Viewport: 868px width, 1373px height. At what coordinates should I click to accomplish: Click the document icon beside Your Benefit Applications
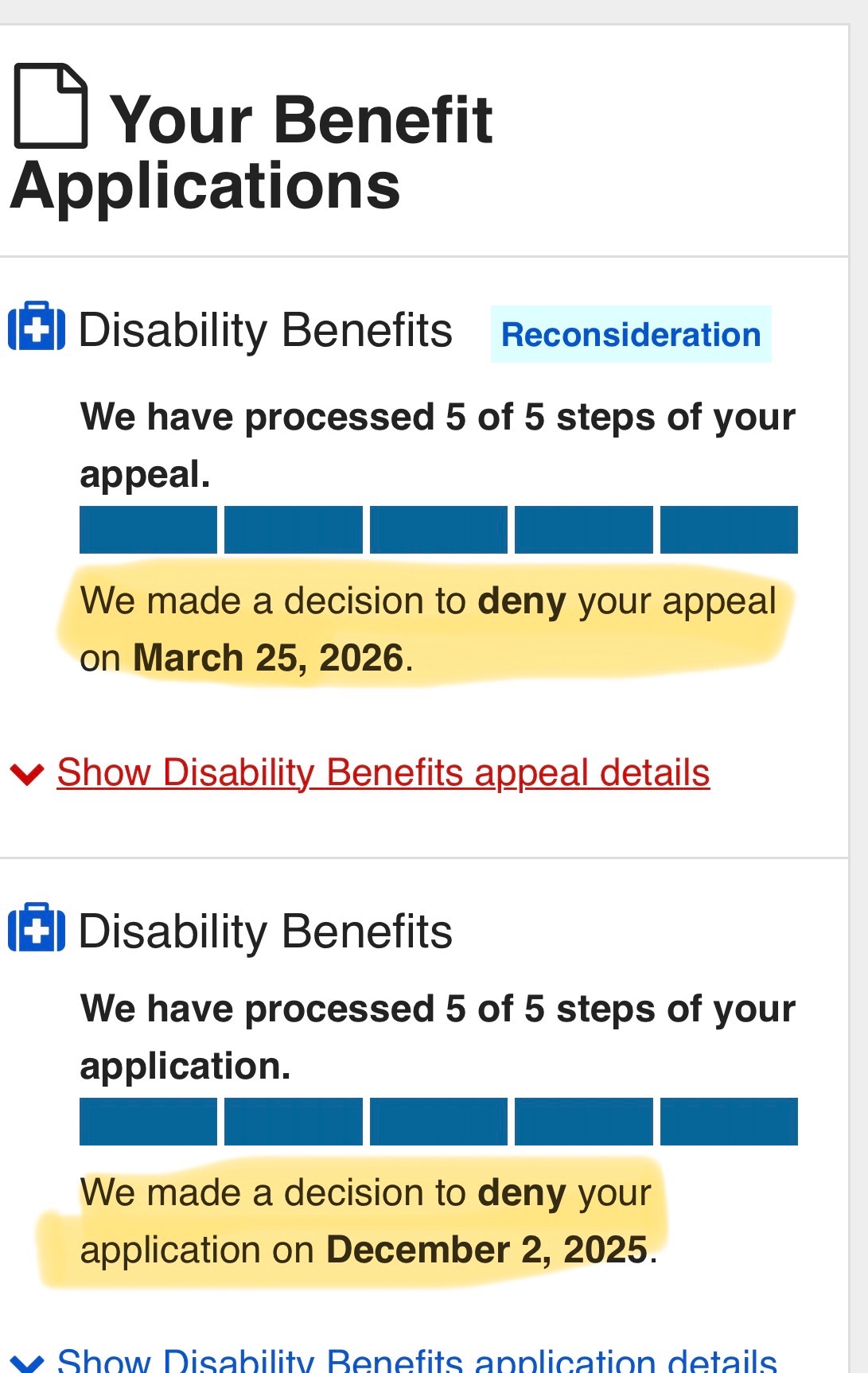tap(51, 106)
